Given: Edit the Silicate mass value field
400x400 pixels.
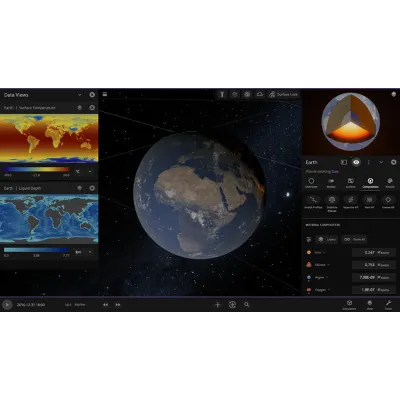Looking at the screenshot, I should 374,265.
